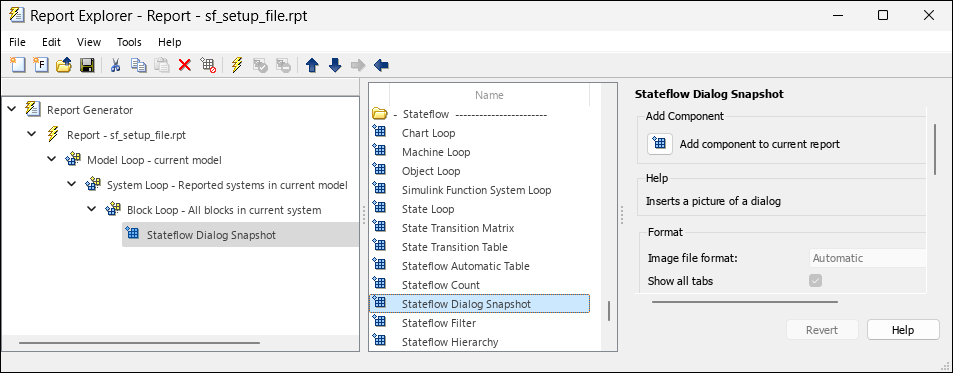Image resolution: width=953 pixels, height=373 pixels.
Task: Deactivate component using grid-with-stop icon
Action: click(x=208, y=65)
